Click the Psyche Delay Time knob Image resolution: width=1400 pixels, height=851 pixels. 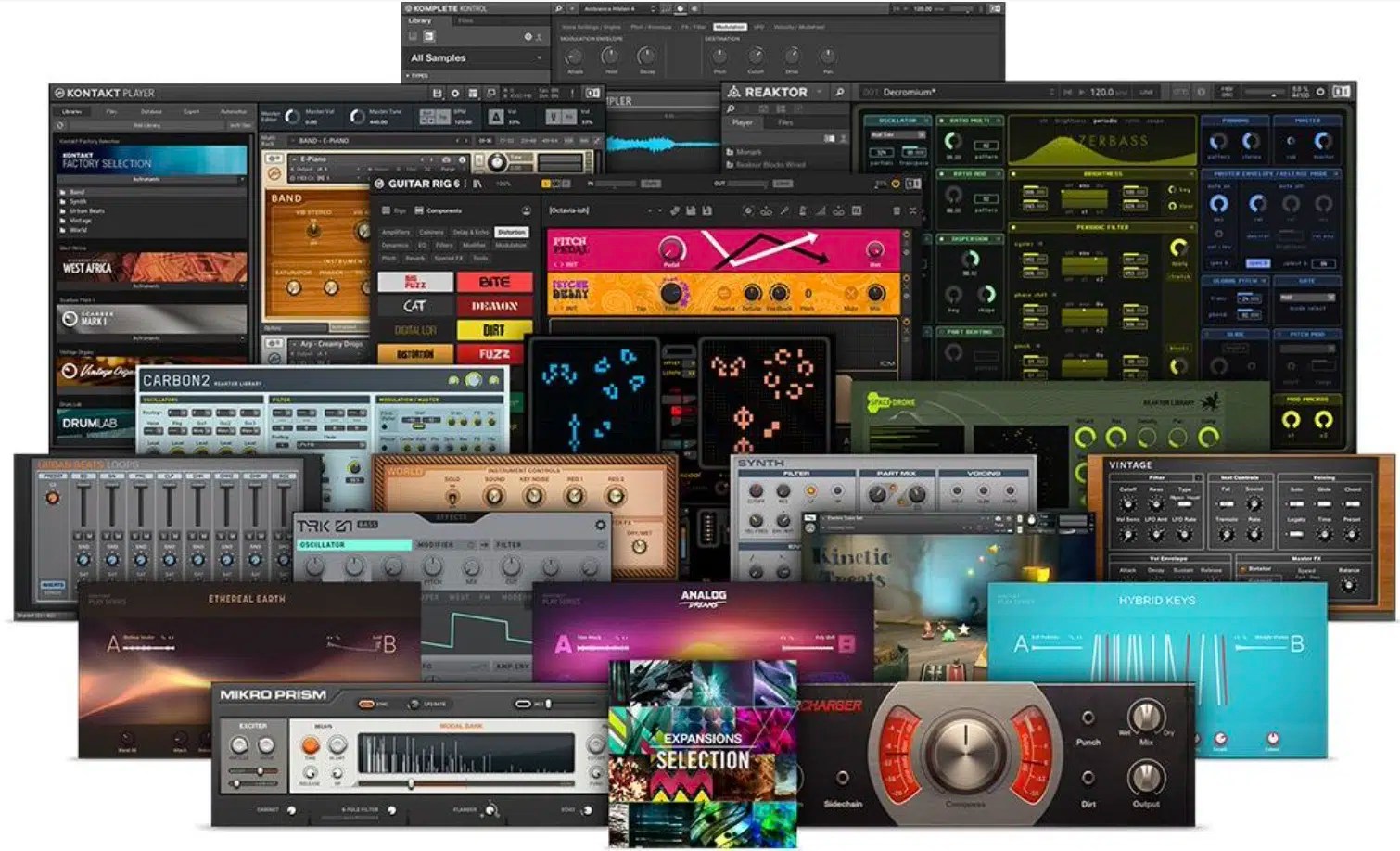(671, 294)
